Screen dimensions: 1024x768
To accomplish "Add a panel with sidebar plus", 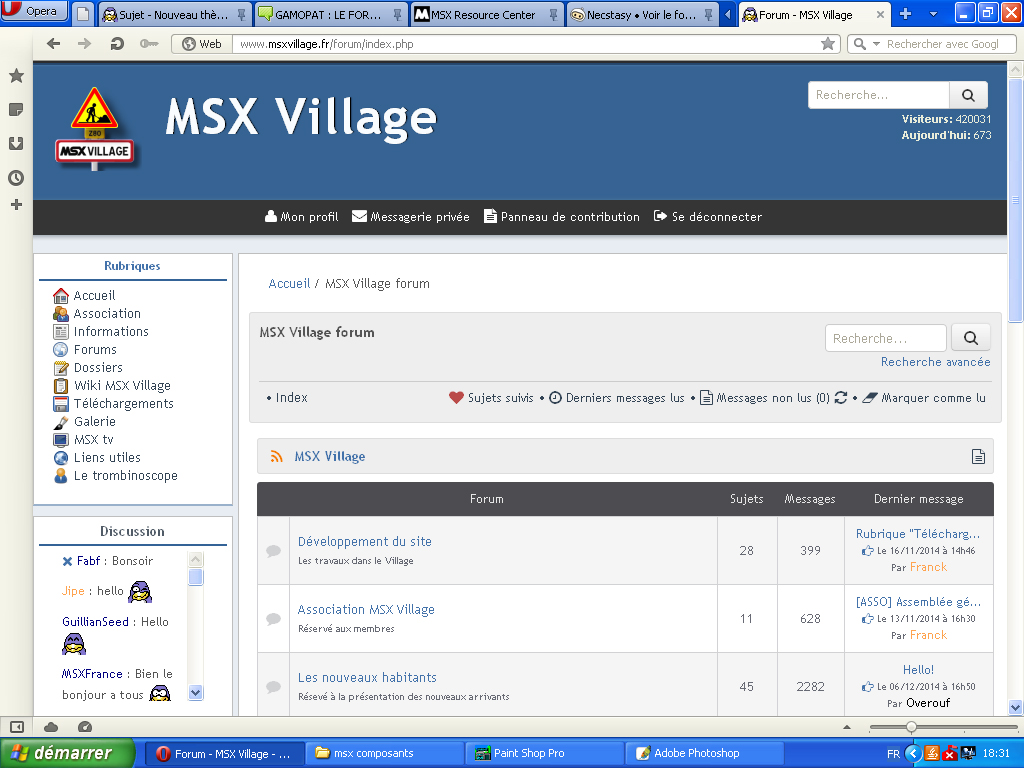I will tap(16, 205).
